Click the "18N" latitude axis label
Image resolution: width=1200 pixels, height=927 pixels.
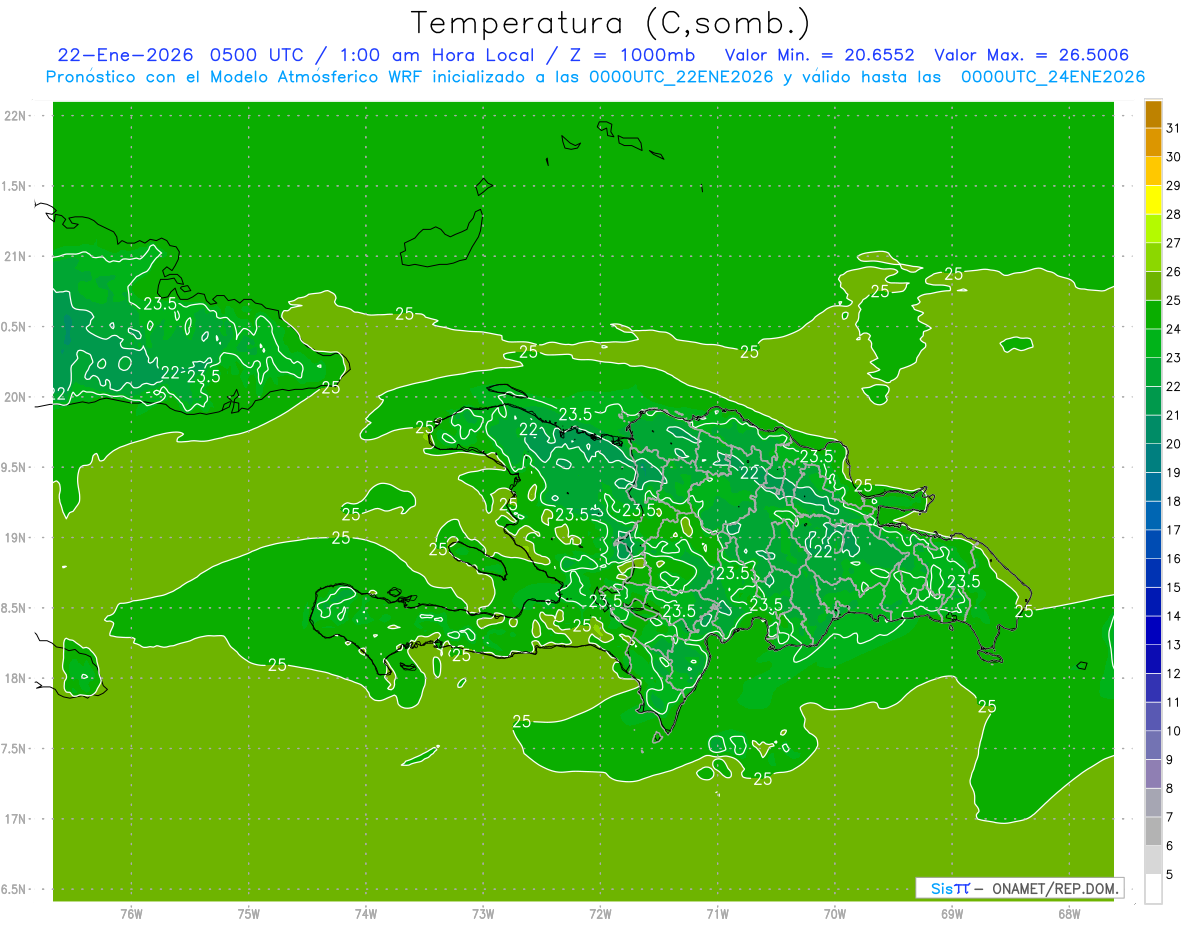[17, 678]
